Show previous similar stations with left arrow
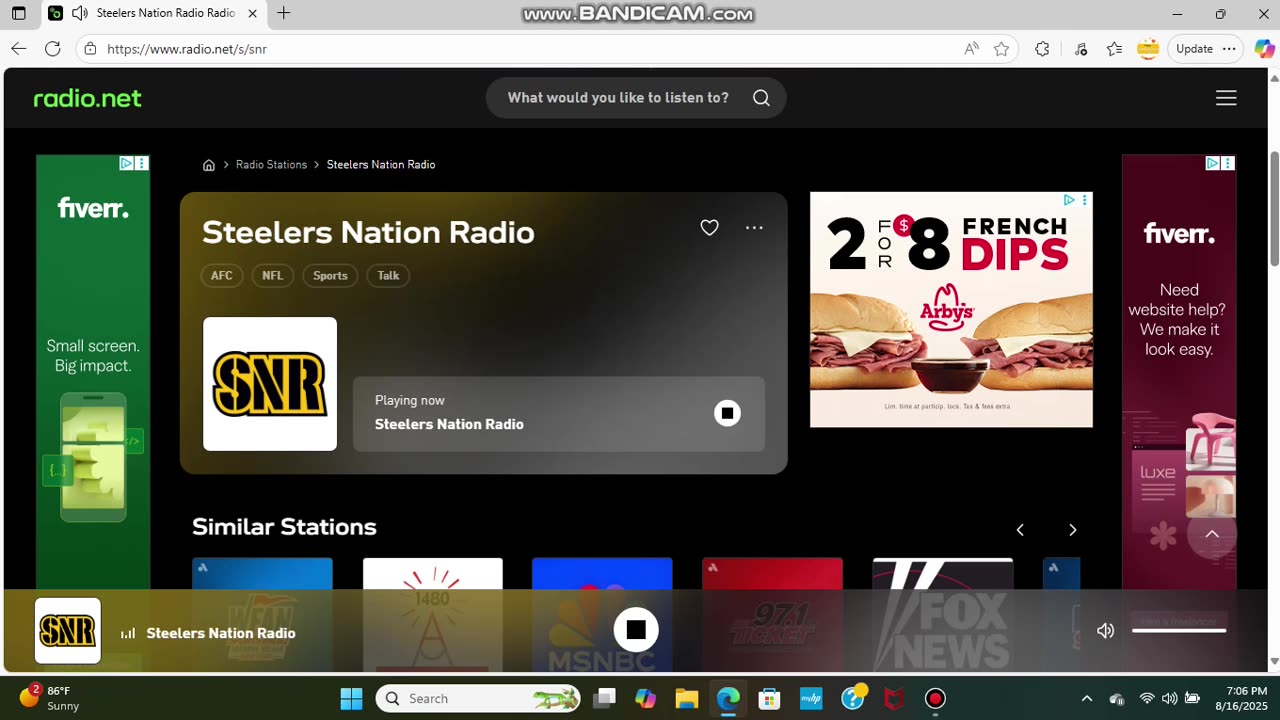This screenshot has width=1280, height=720. [1020, 530]
